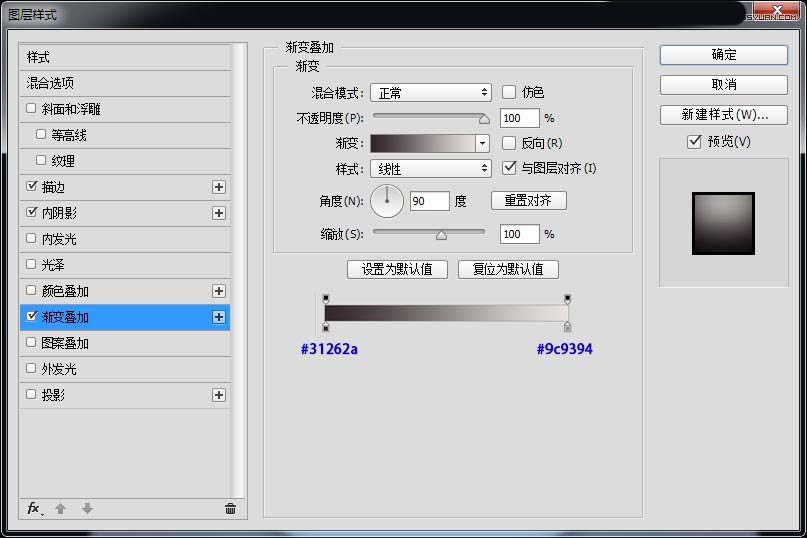Toggle the 反向 reverse checkbox
807x538 pixels.
(509, 143)
